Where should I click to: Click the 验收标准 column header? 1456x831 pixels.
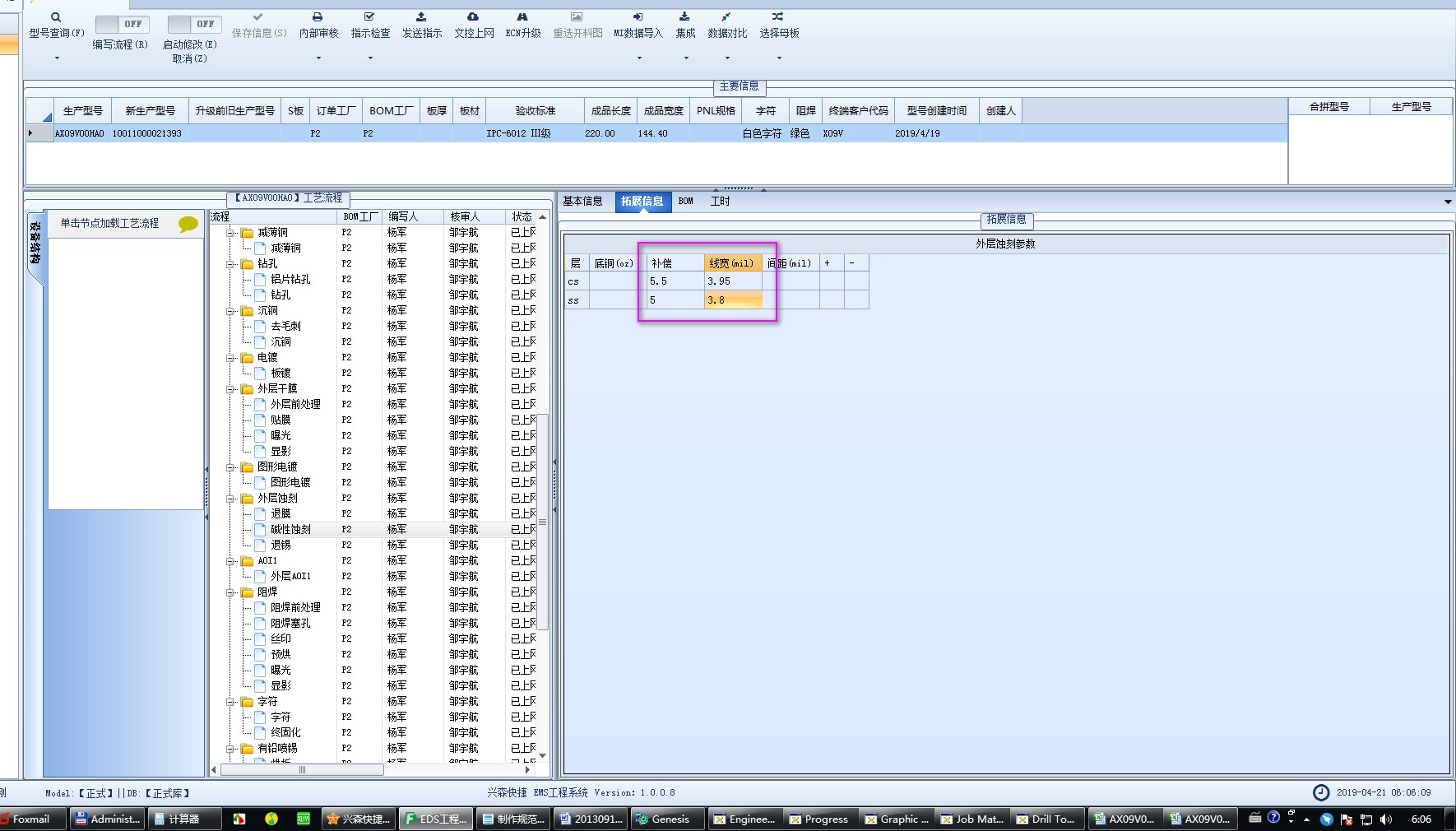(536, 110)
